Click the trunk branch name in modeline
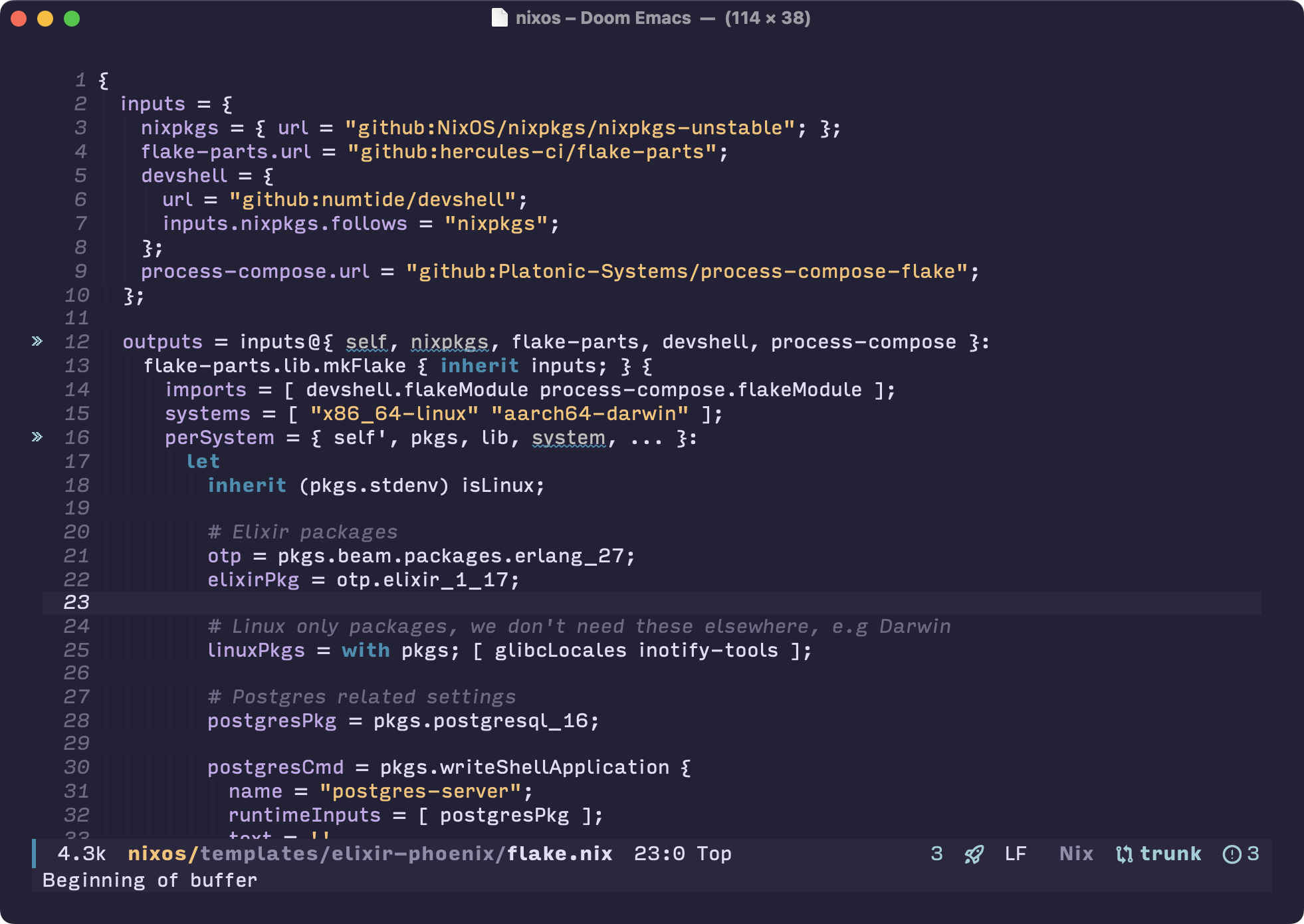 tap(1170, 854)
